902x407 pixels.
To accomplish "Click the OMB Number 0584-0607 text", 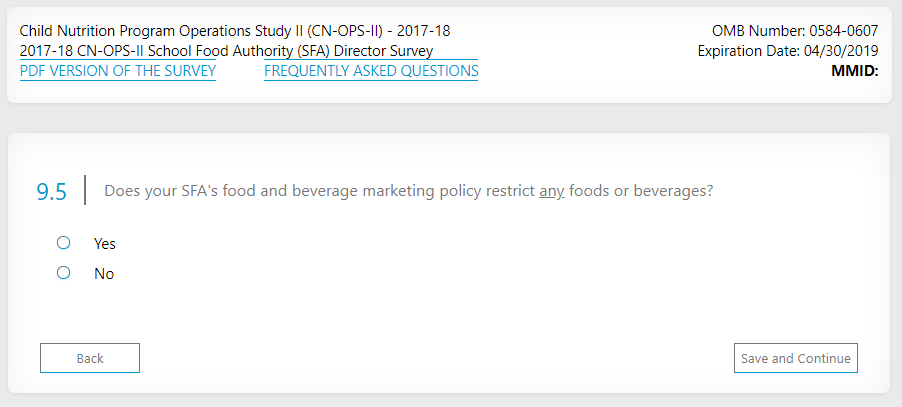I will tap(795, 31).
